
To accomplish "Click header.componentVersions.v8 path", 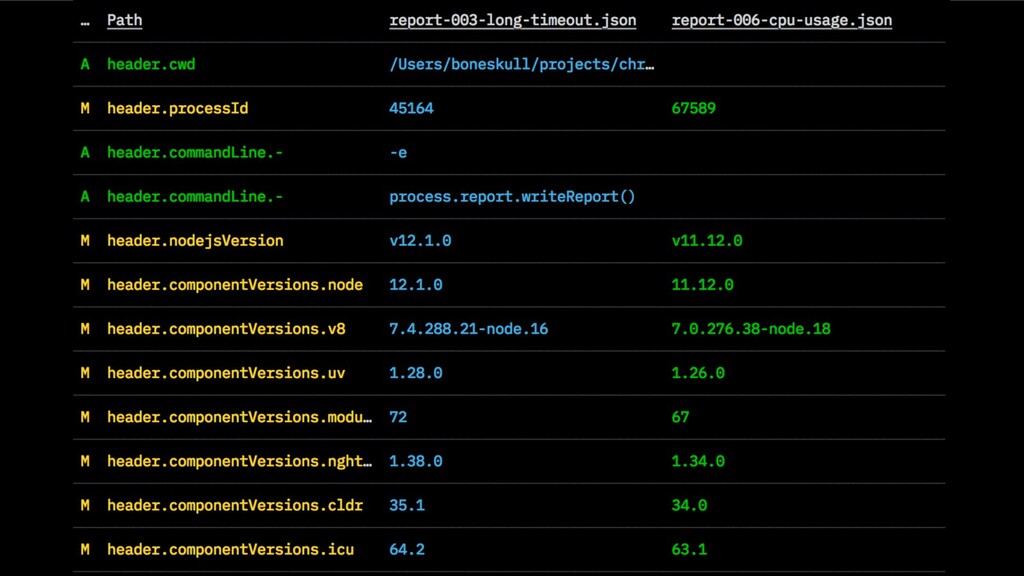I will (226, 328).
